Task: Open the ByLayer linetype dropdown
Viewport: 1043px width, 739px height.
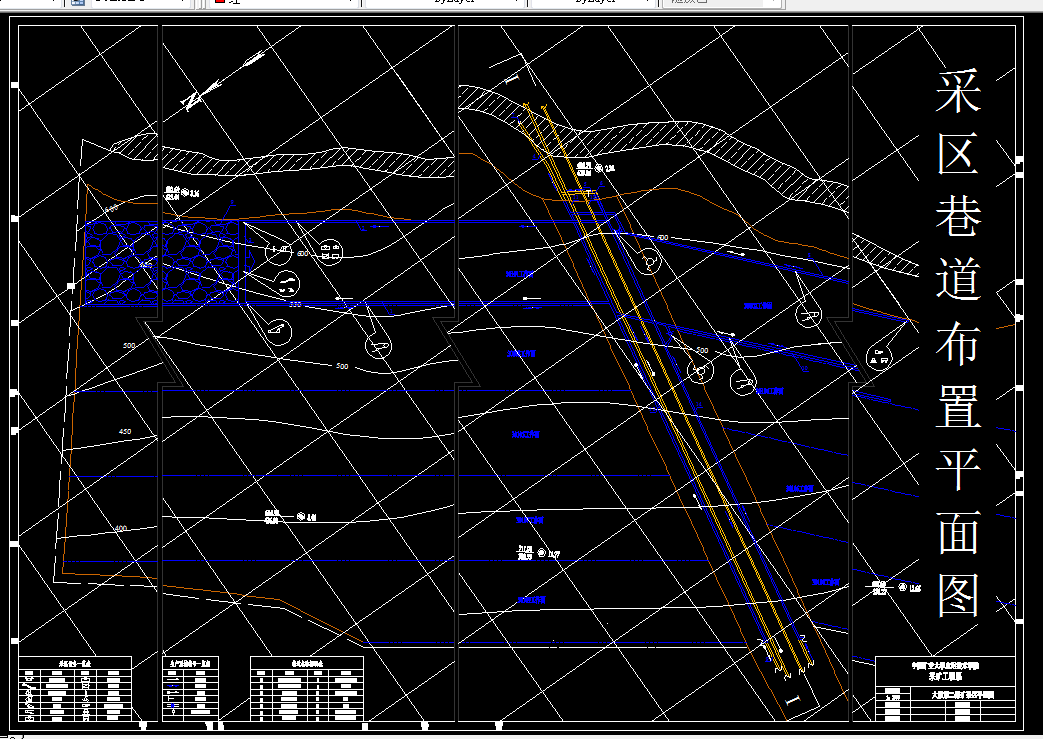Action: [x=444, y=2]
